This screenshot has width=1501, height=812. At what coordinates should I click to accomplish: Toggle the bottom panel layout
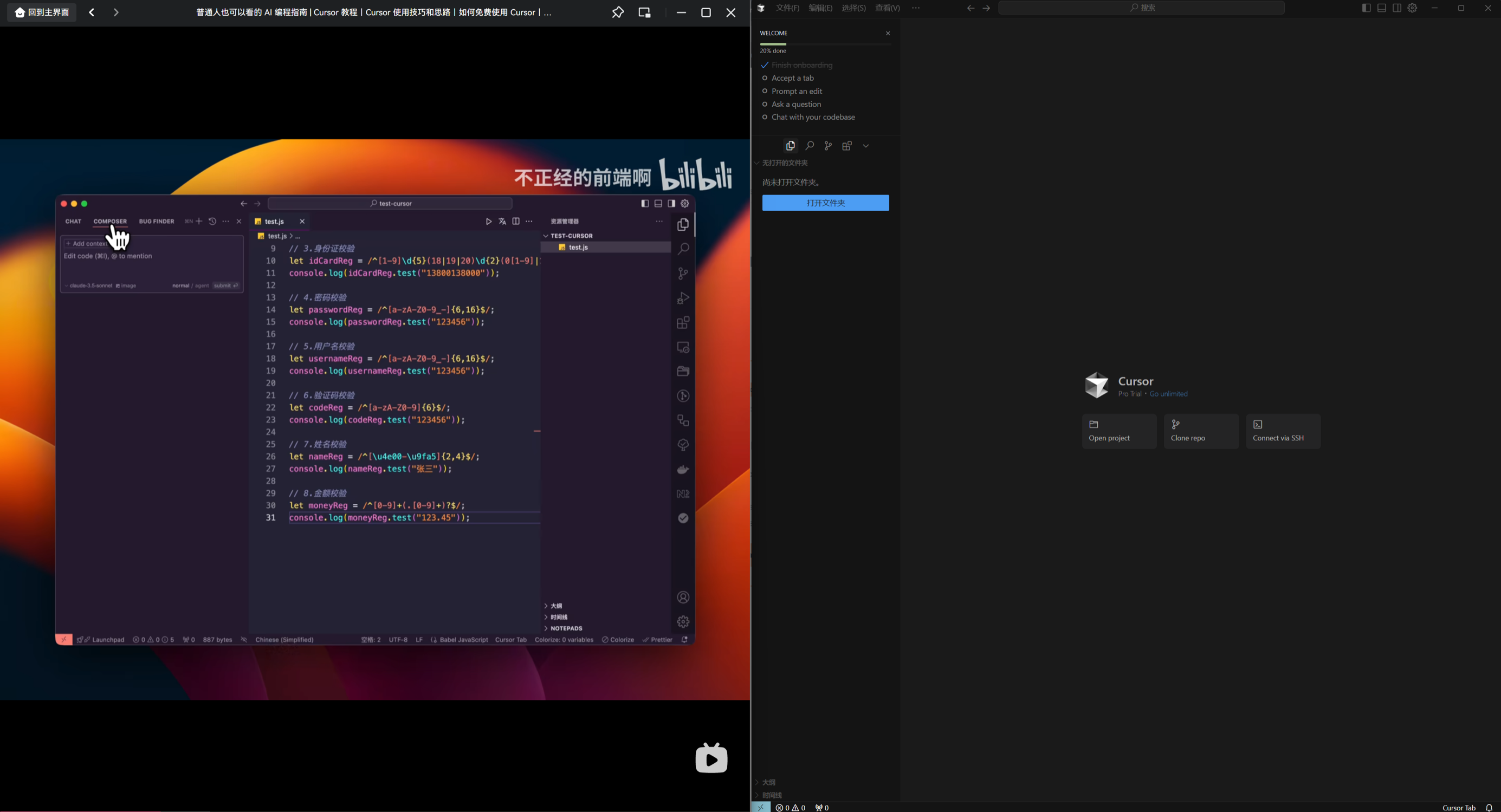[x=1382, y=8]
